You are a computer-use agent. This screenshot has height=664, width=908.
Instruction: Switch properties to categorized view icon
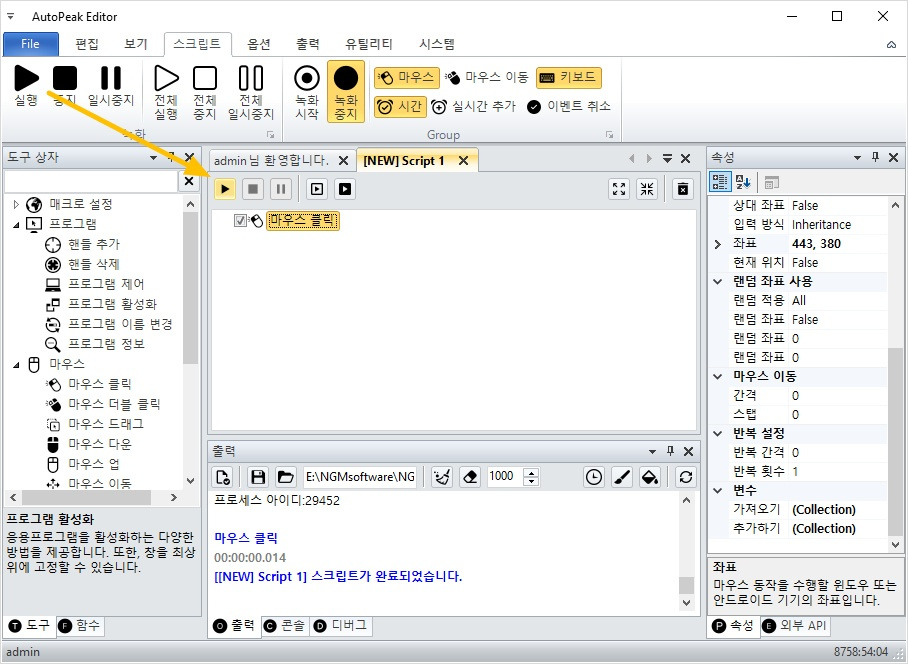(x=720, y=182)
